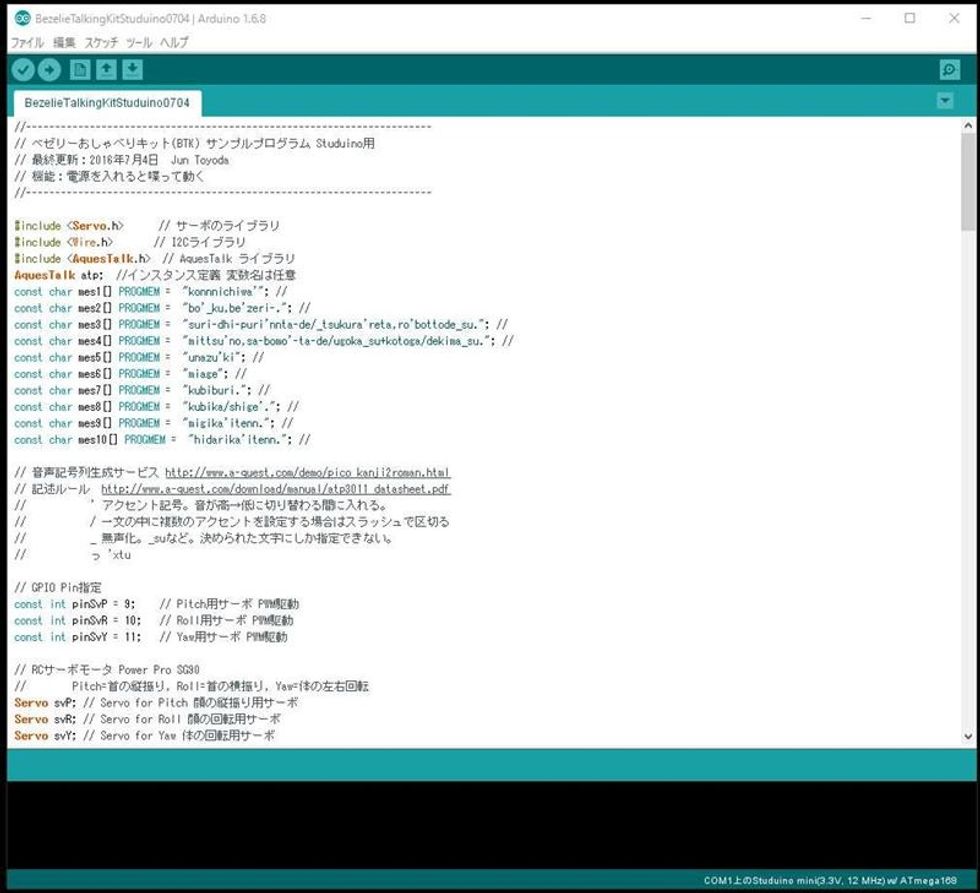This screenshot has height=893, width=980.
Task: Open the ファイル menu
Action: point(27,43)
